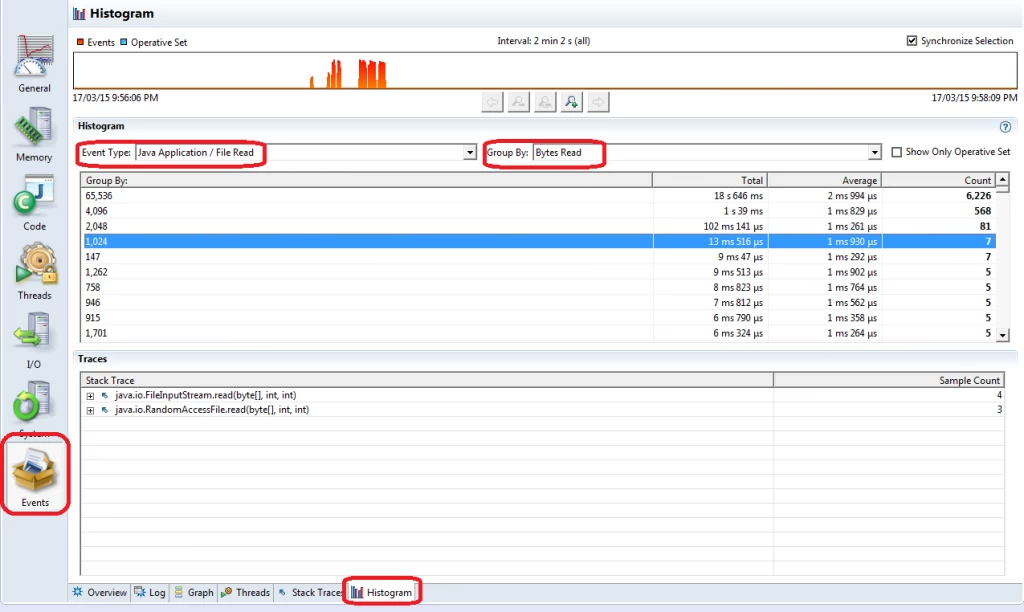1024x612 pixels.
Task: Switch to the bottom Threads tab
Action: click(x=246, y=592)
